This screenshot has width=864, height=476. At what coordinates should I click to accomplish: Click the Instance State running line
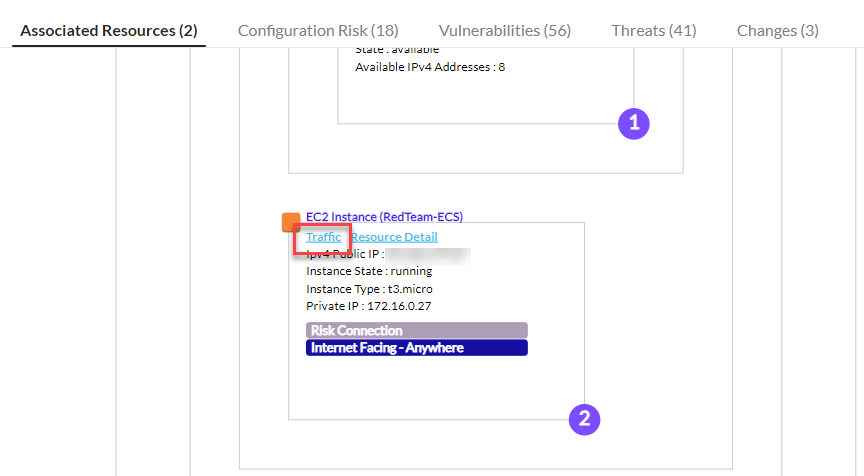[369, 271]
